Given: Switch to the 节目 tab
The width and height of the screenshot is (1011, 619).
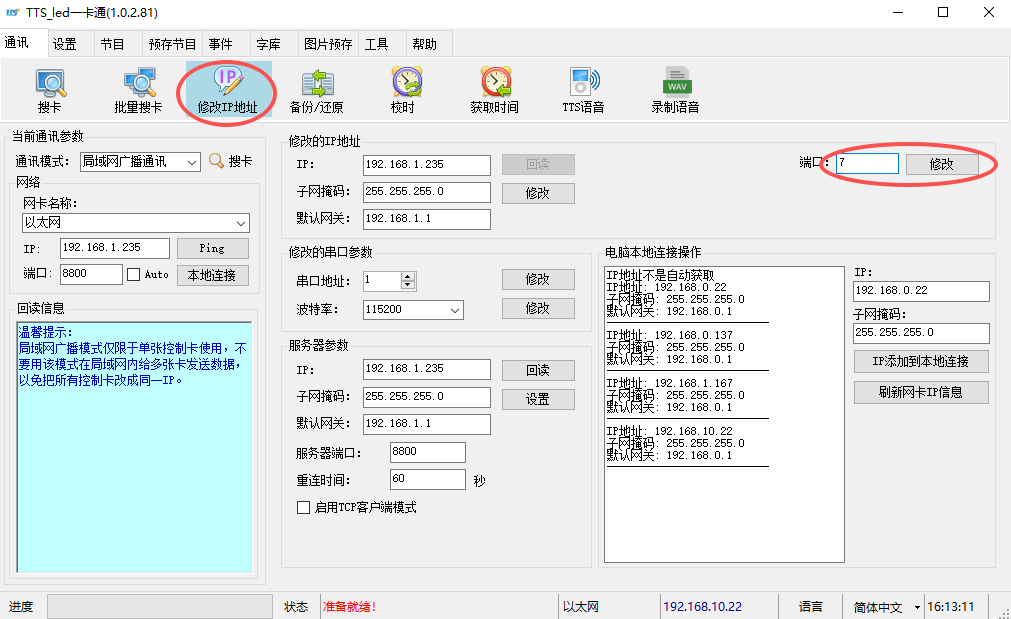Looking at the screenshot, I should (x=112, y=44).
